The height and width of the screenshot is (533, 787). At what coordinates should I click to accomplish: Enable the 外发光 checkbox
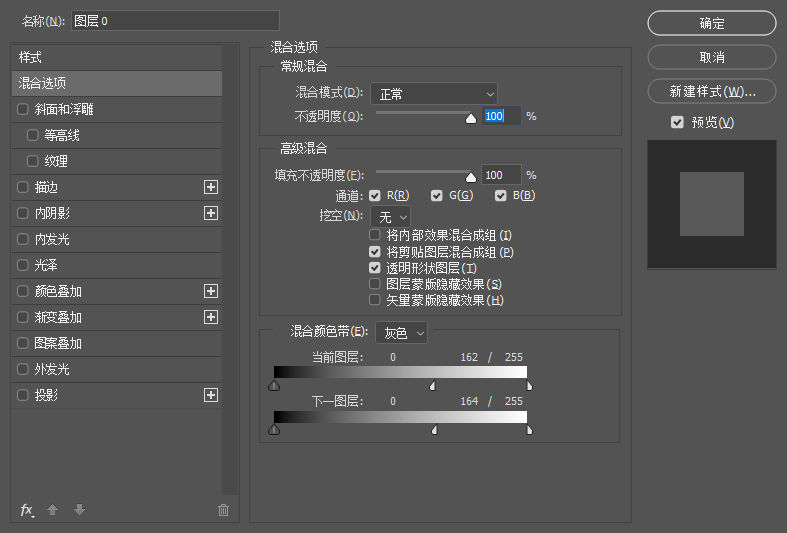tap(23, 369)
